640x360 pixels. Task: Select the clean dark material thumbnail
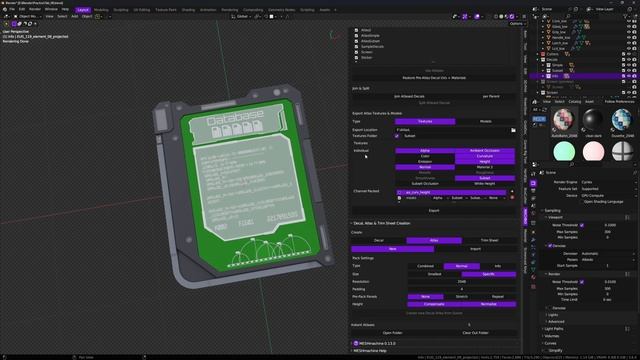click(x=593, y=121)
